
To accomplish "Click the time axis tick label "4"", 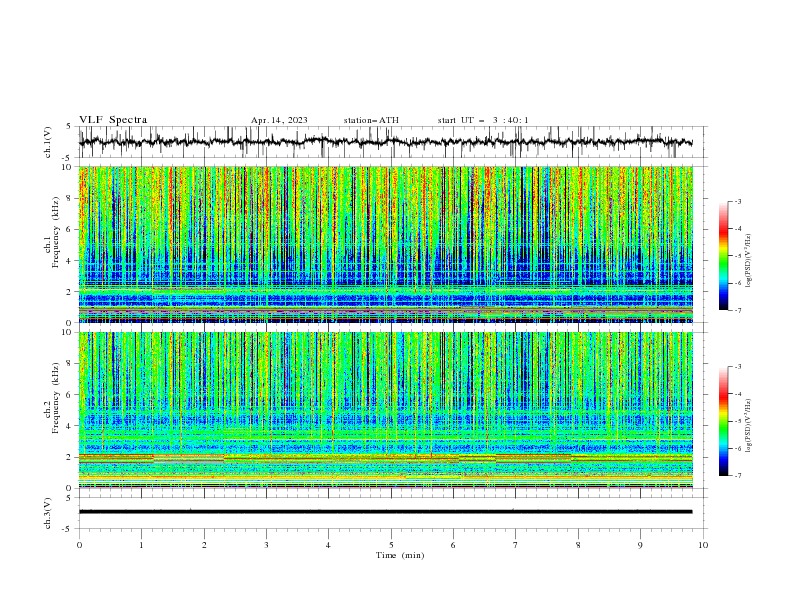I will coord(328,545).
